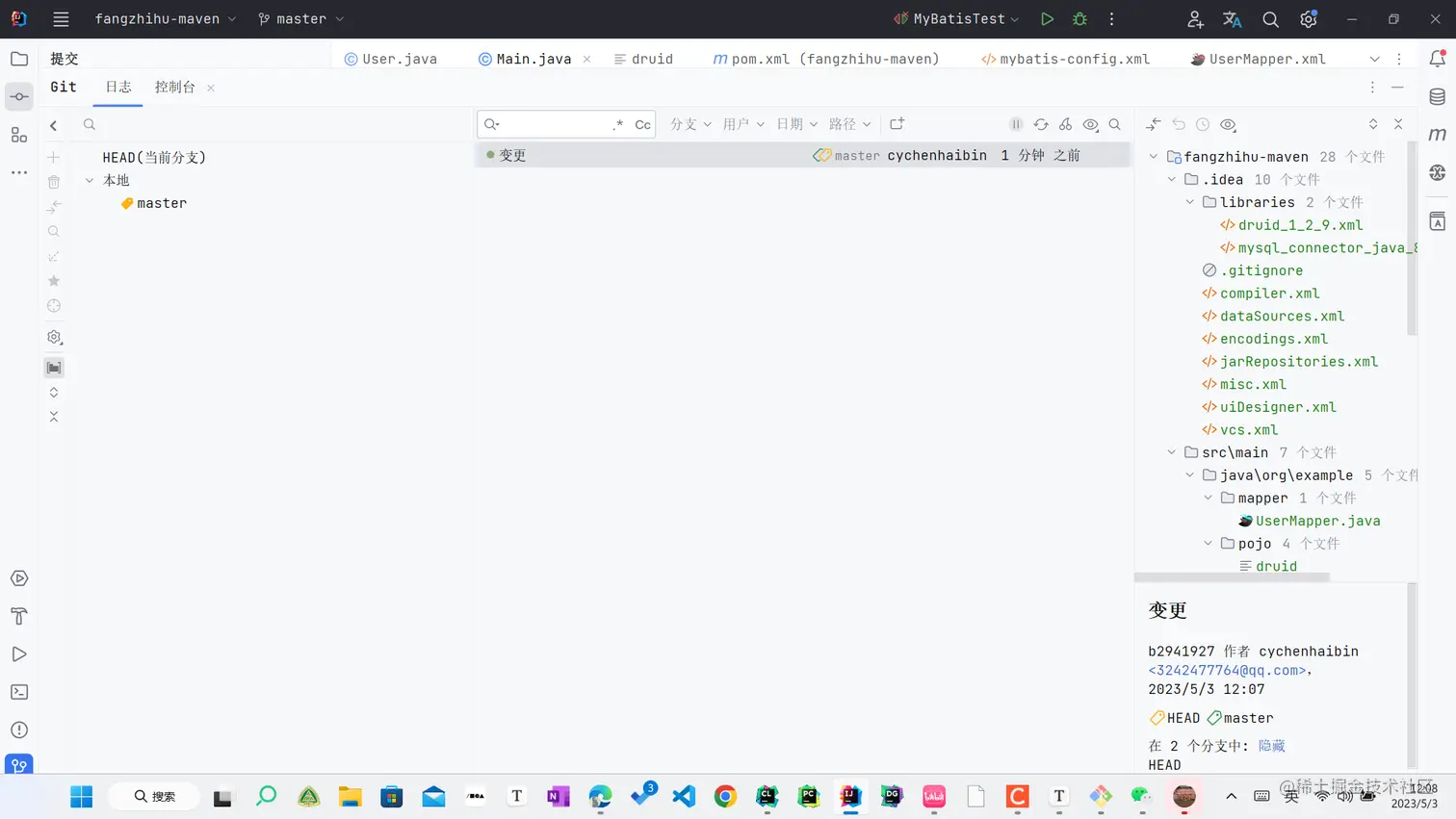Toggle the changes pane view options eye
Image resolution: width=1456 pixels, height=819 pixels.
click(1228, 124)
